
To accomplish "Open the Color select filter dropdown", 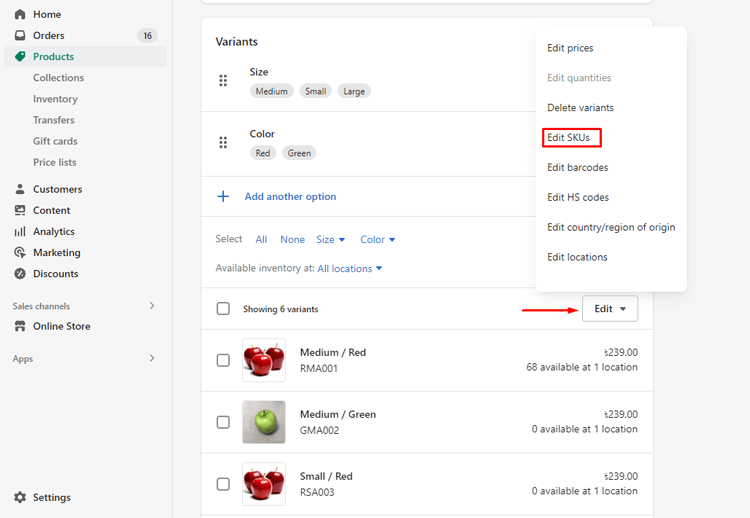I will point(378,240).
